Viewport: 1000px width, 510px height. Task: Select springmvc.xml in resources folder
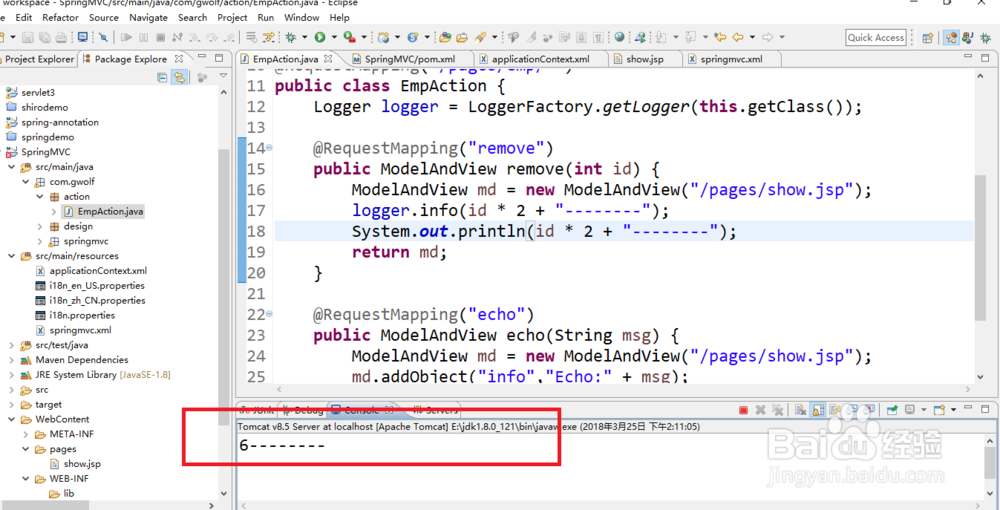click(80, 330)
